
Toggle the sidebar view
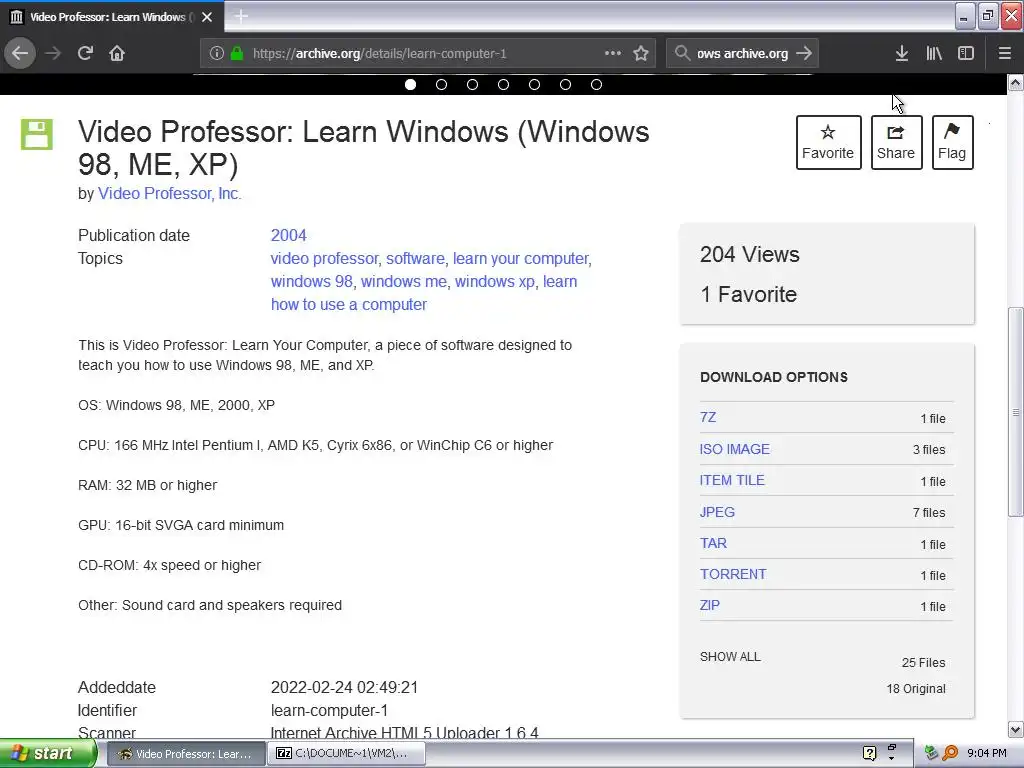[966, 53]
